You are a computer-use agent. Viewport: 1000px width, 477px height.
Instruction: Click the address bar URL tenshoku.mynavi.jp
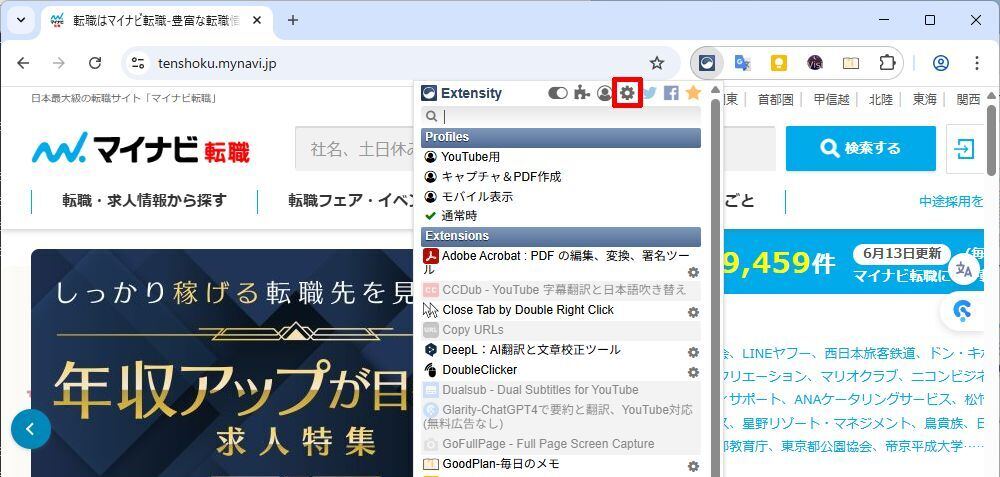[217, 63]
